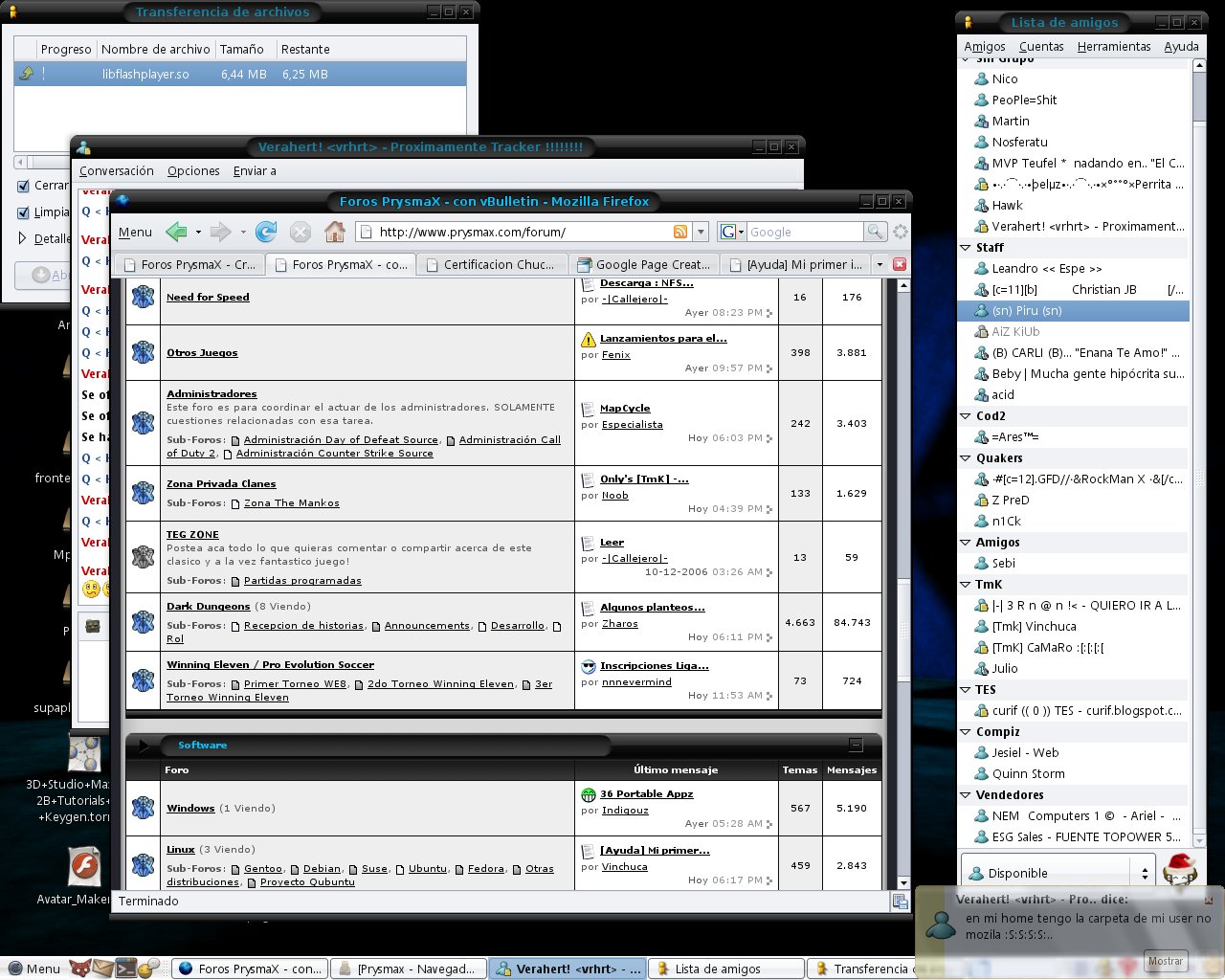Collapse the Software forum category
This screenshot has width=1225, height=980.
(856, 745)
